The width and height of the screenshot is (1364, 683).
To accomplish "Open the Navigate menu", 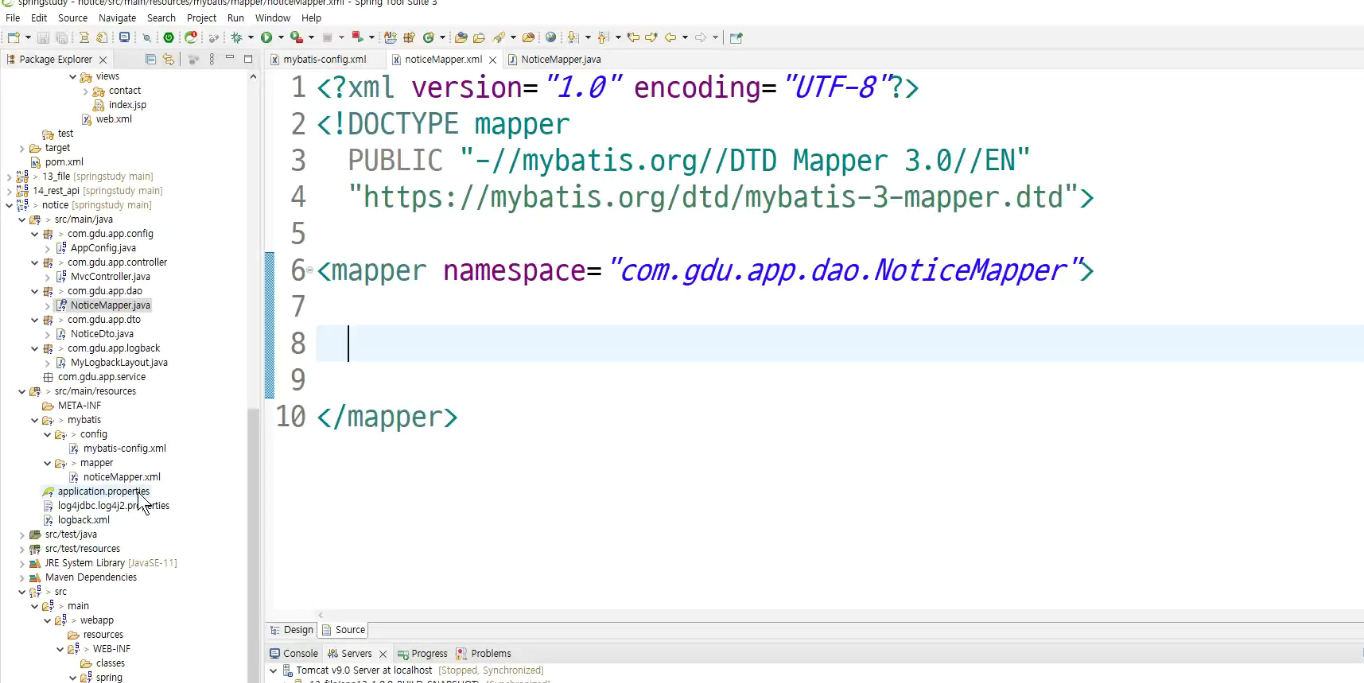I will 117,18.
